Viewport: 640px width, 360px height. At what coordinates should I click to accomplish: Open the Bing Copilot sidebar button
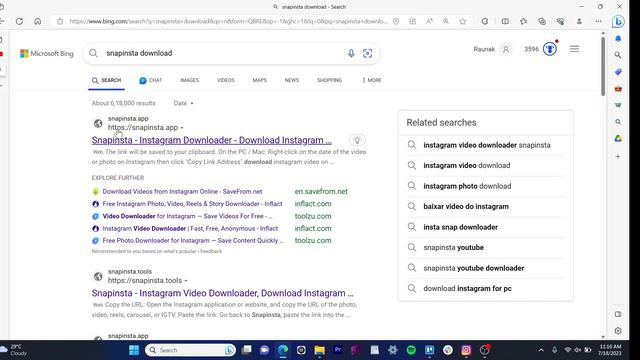click(618, 21)
